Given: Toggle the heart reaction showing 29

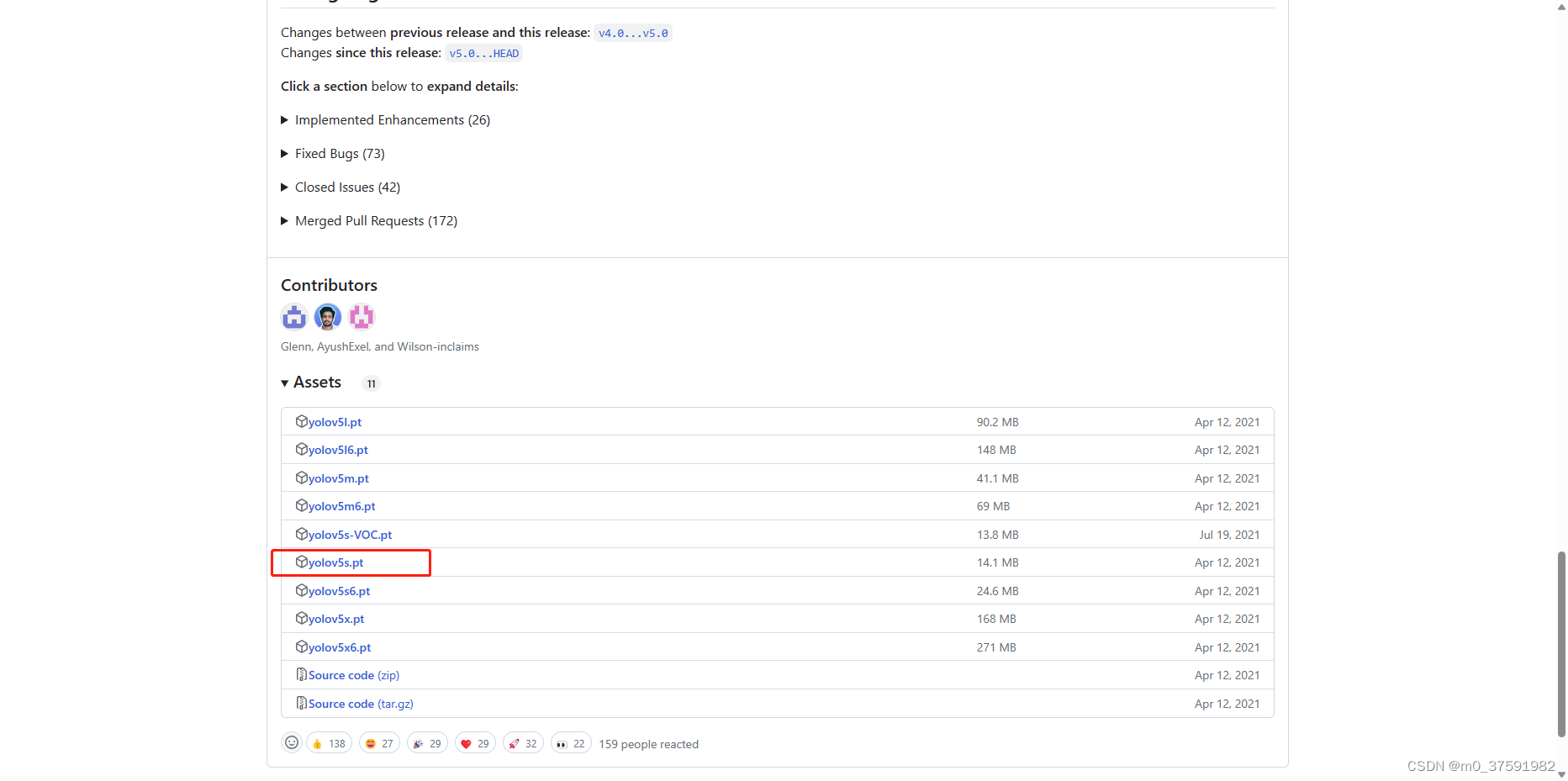Looking at the screenshot, I should coord(475,743).
